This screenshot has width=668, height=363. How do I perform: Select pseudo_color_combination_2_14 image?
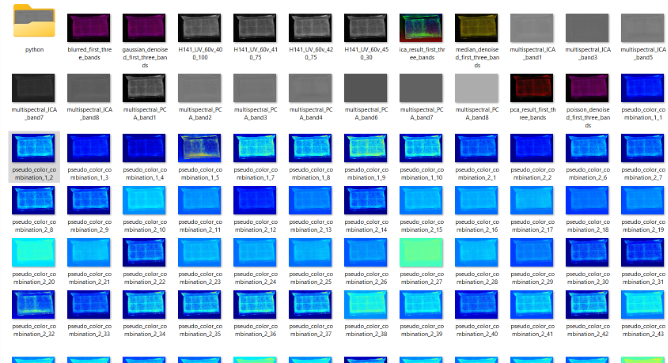[x=366, y=200]
